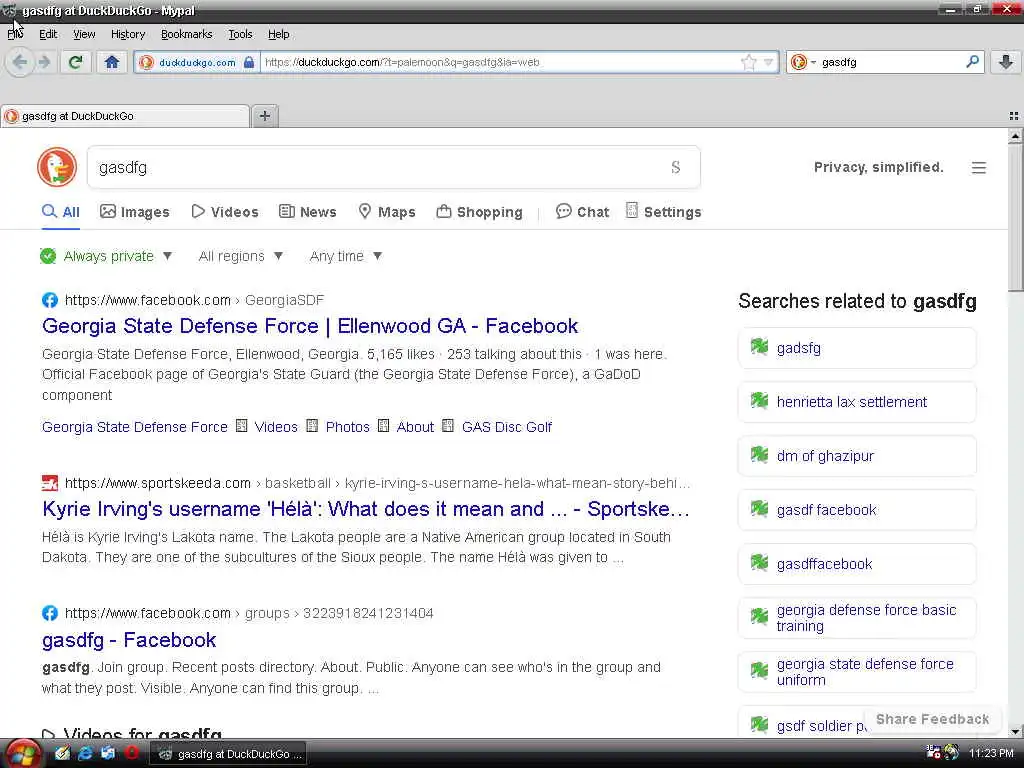Image resolution: width=1024 pixels, height=768 pixels.
Task: Click the Facebook favicon of GeorgiaSDF result
Action: pyautogui.click(x=50, y=300)
